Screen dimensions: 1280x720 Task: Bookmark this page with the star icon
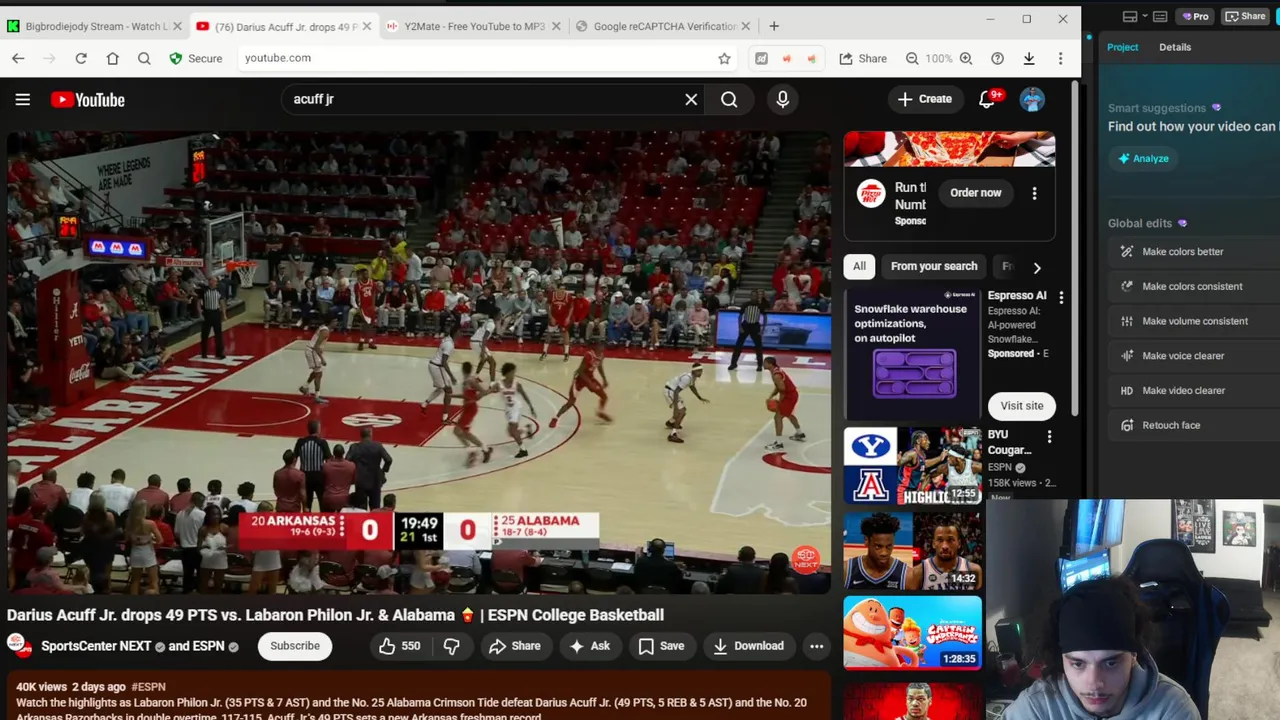(724, 58)
